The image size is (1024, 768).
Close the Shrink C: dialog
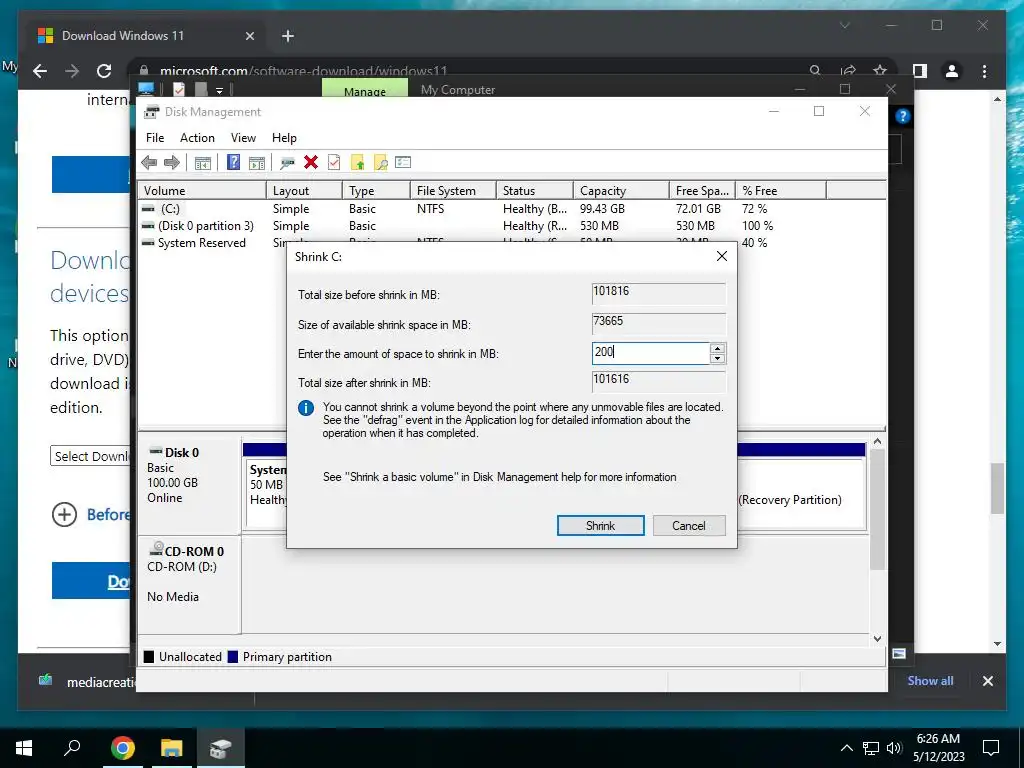pyautogui.click(x=722, y=257)
